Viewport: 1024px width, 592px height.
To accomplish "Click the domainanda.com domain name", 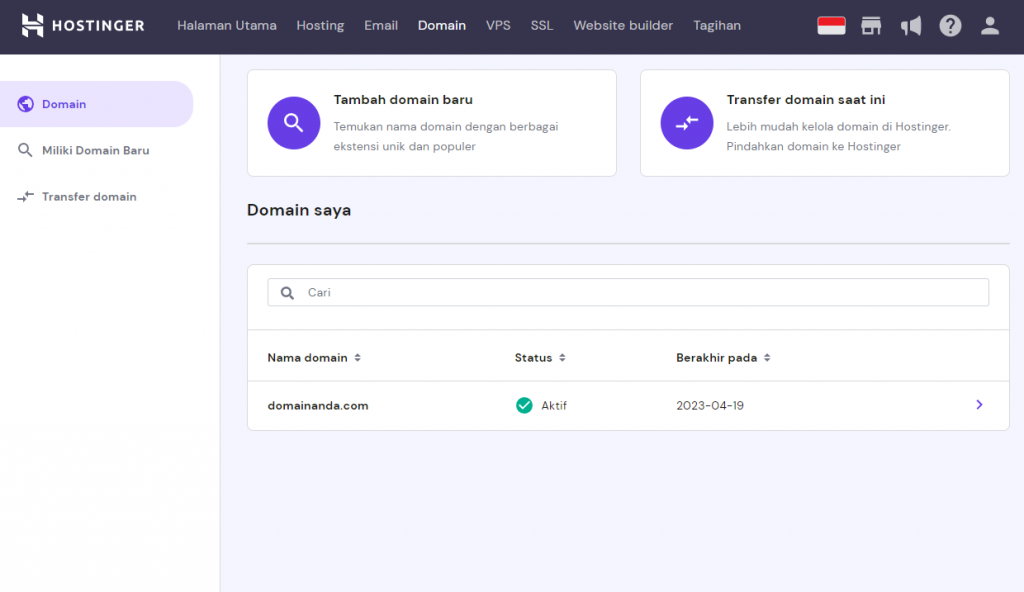I will 318,406.
